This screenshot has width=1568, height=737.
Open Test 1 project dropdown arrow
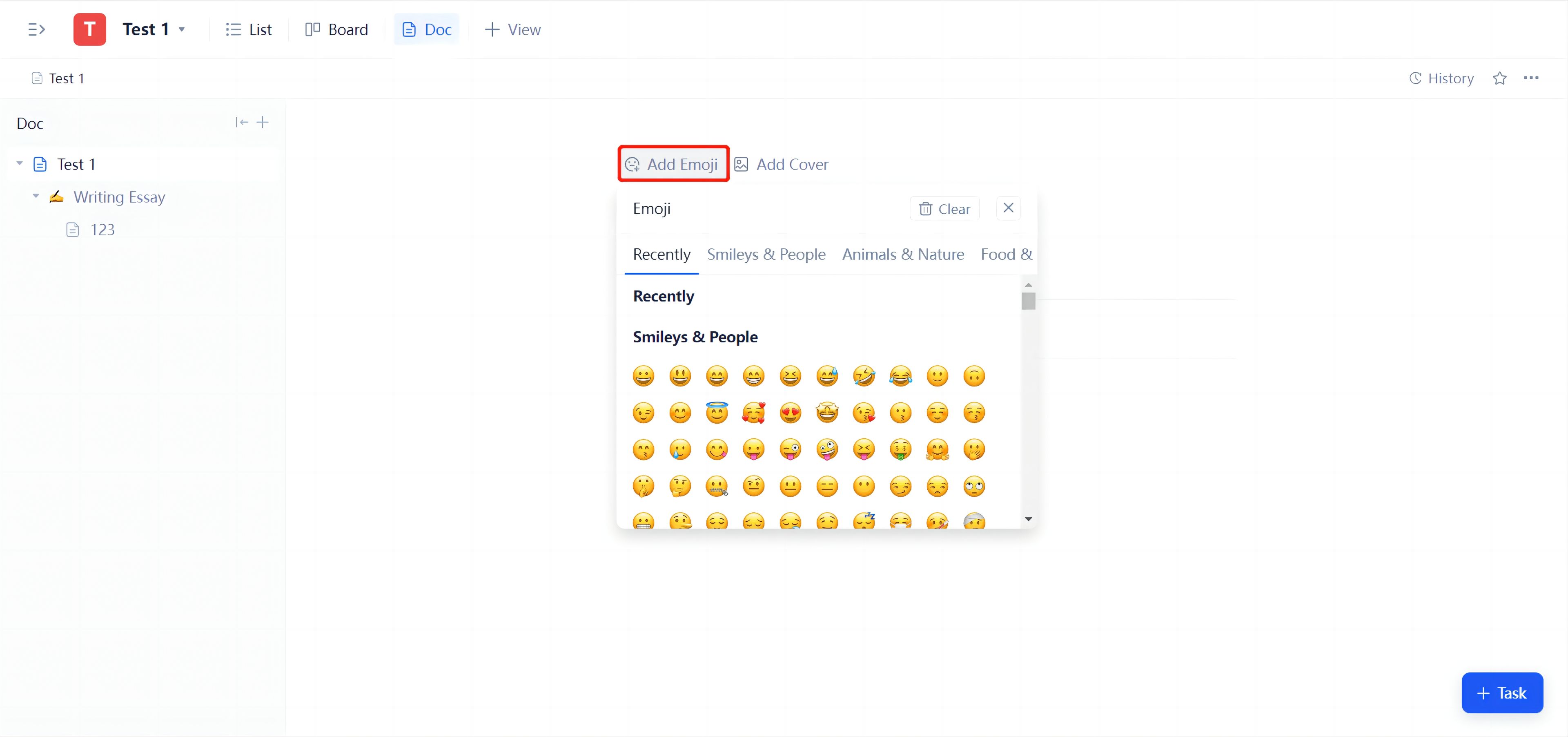coord(181,29)
